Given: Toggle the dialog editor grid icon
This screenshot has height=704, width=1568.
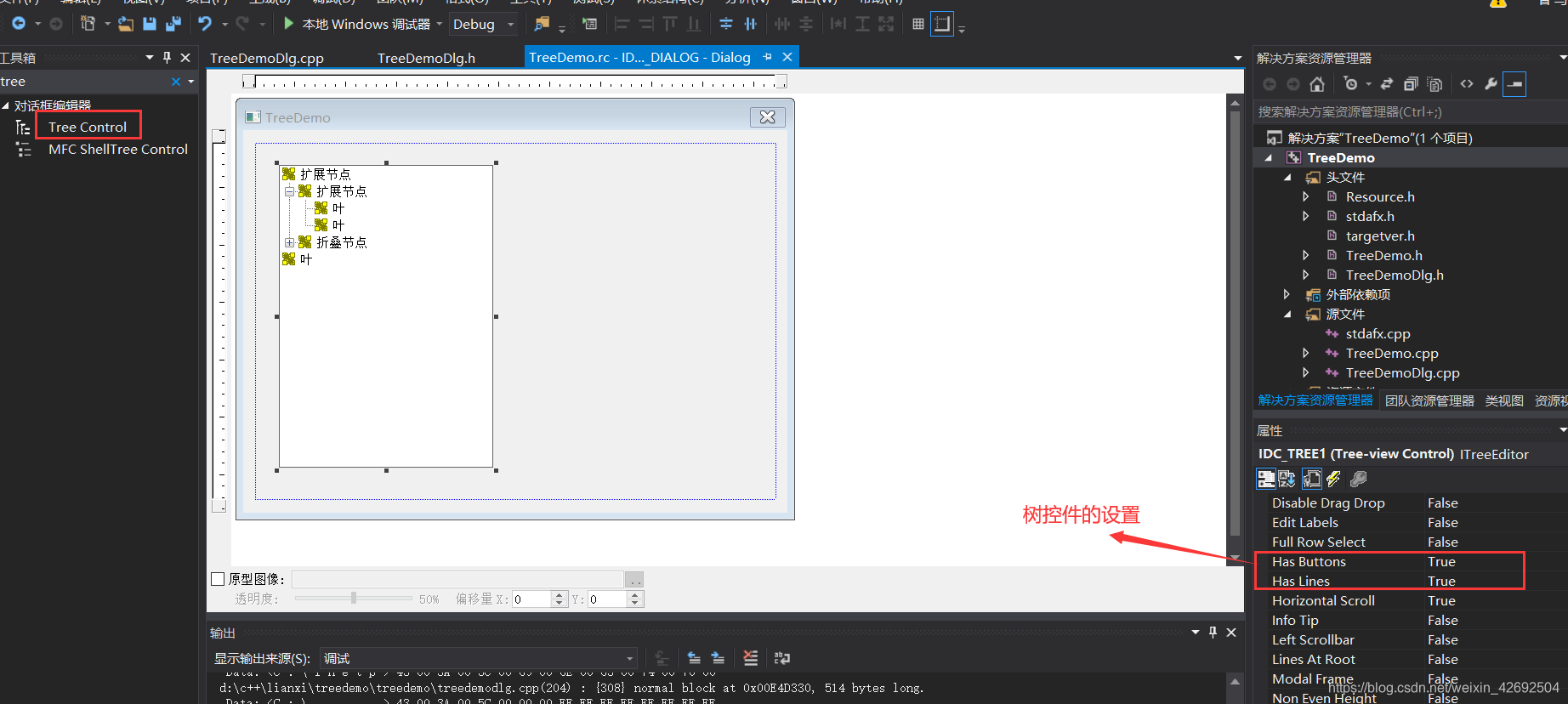Looking at the screenshot, I should [x=918, y=24].
